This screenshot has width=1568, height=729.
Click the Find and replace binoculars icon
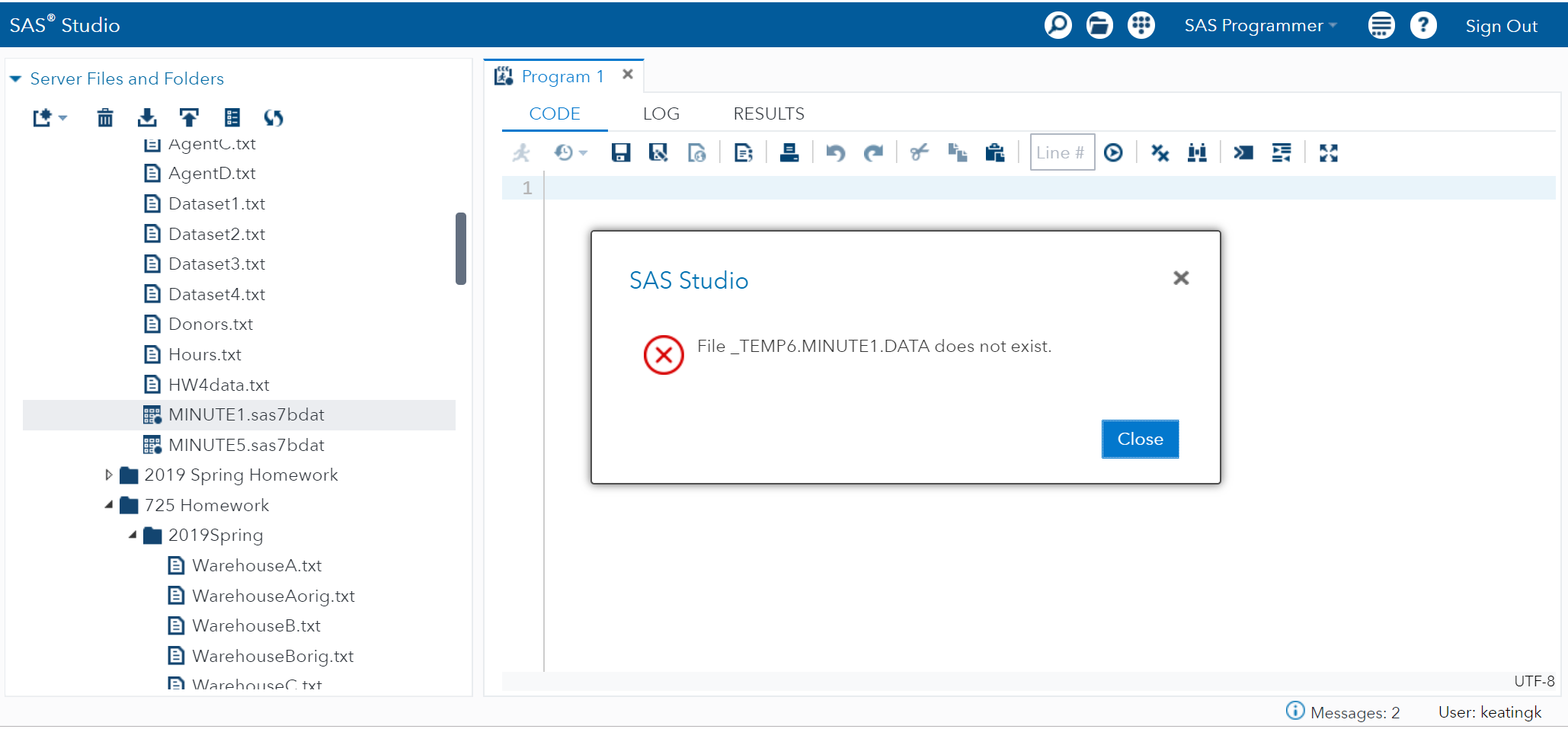(1197, 153)
